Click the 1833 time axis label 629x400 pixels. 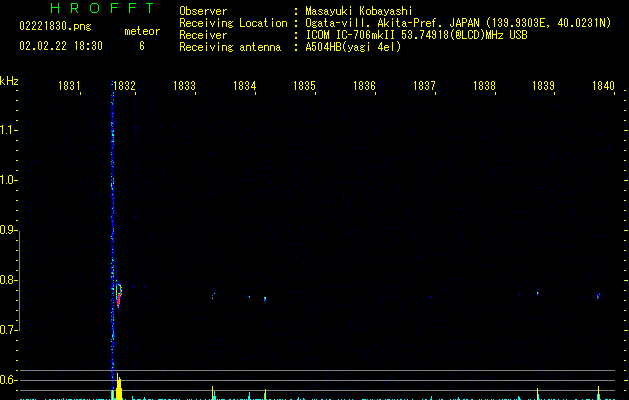(184, 86)
